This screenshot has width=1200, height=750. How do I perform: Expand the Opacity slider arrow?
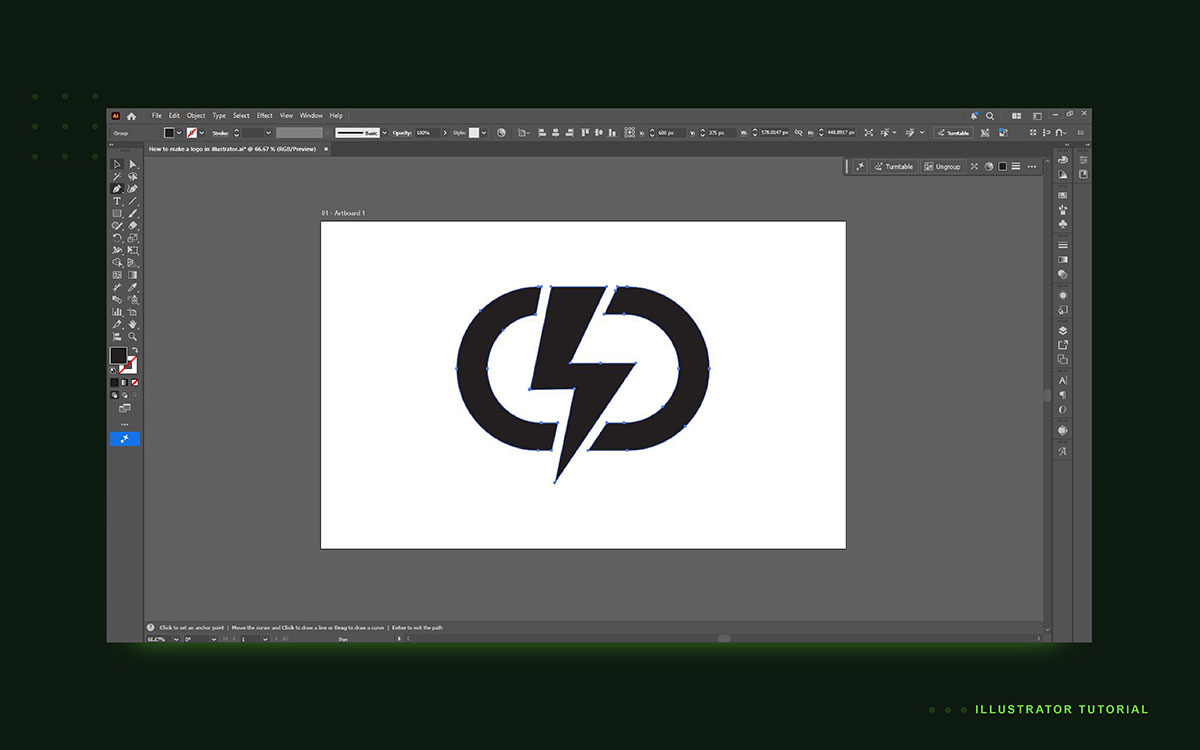click(x=445, y=133)
